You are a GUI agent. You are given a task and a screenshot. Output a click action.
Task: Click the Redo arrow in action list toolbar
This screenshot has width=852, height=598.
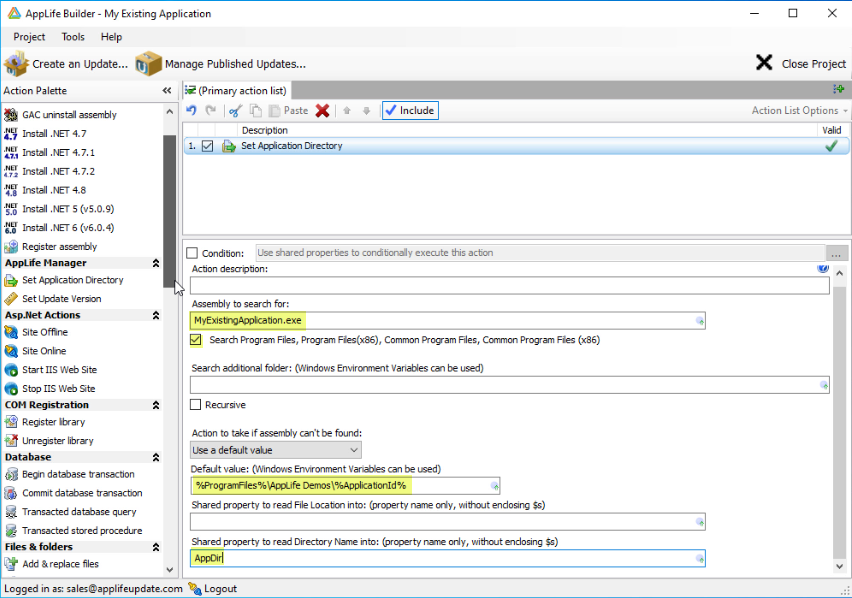click(x=211, y=111)
